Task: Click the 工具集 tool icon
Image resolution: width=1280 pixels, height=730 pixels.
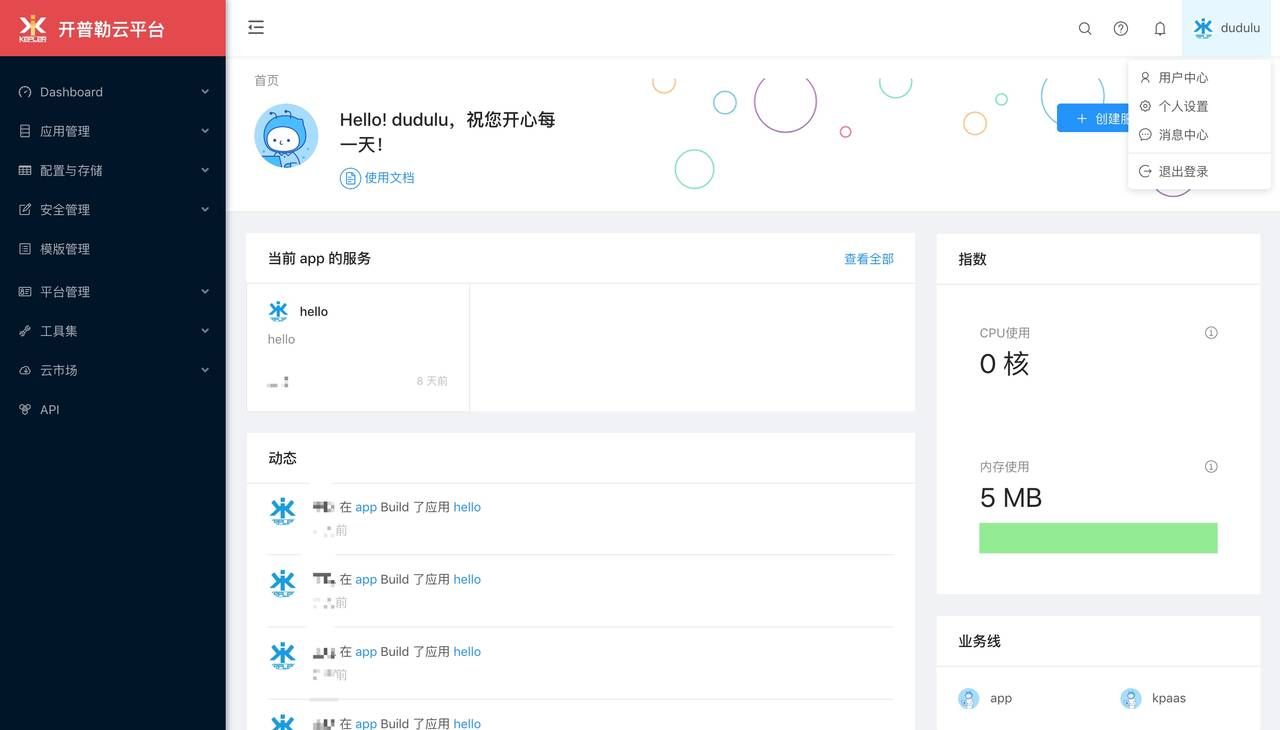Action: tap(25, 331)
